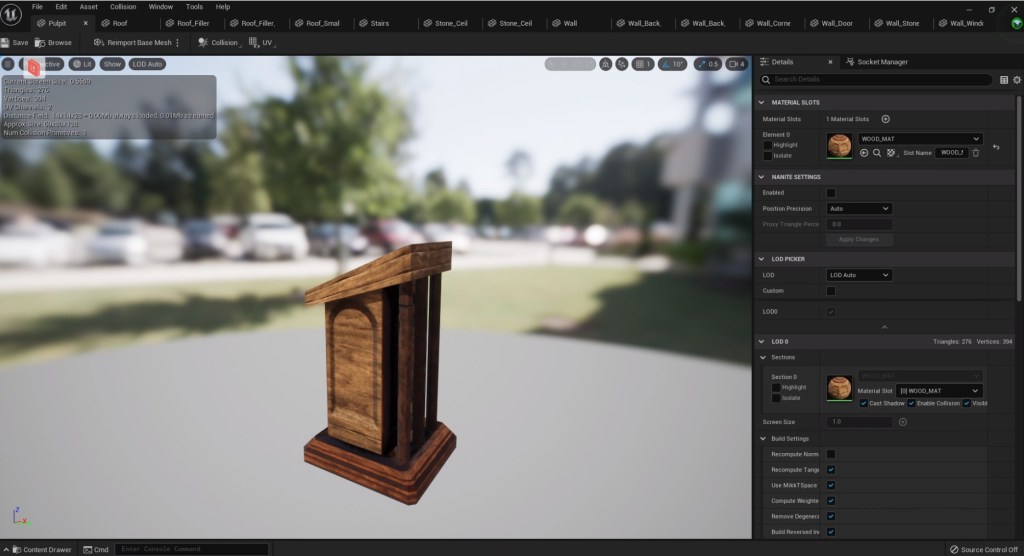
Task: Delete the WOOD_MAT material slot via trash icon
Action: (976, 153)
